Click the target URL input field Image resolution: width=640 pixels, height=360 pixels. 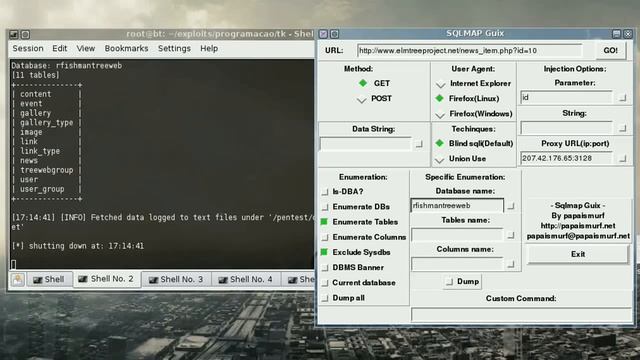(469, 51)
